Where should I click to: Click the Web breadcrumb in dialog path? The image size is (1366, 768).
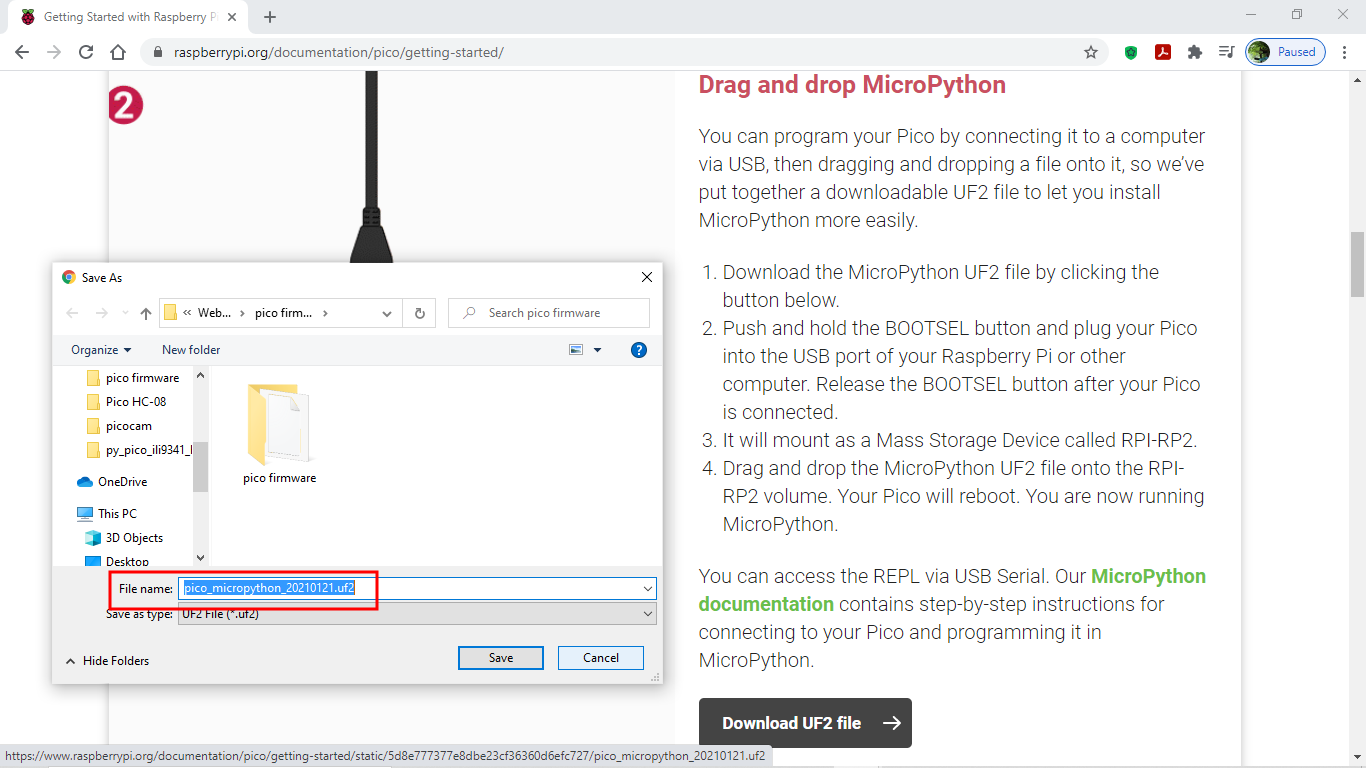click(x=213, y=313)
